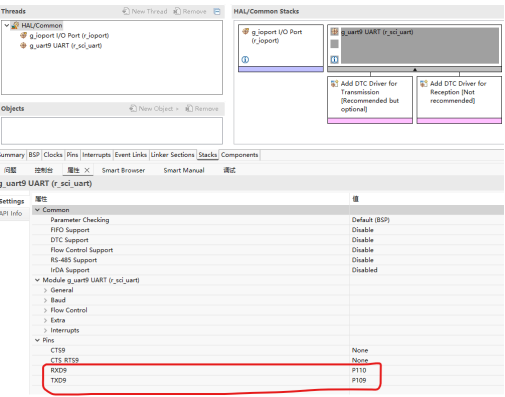Click the Add DTC Driver for Reception icon
This screenshot has width=505, height=397.
(424, 83)
